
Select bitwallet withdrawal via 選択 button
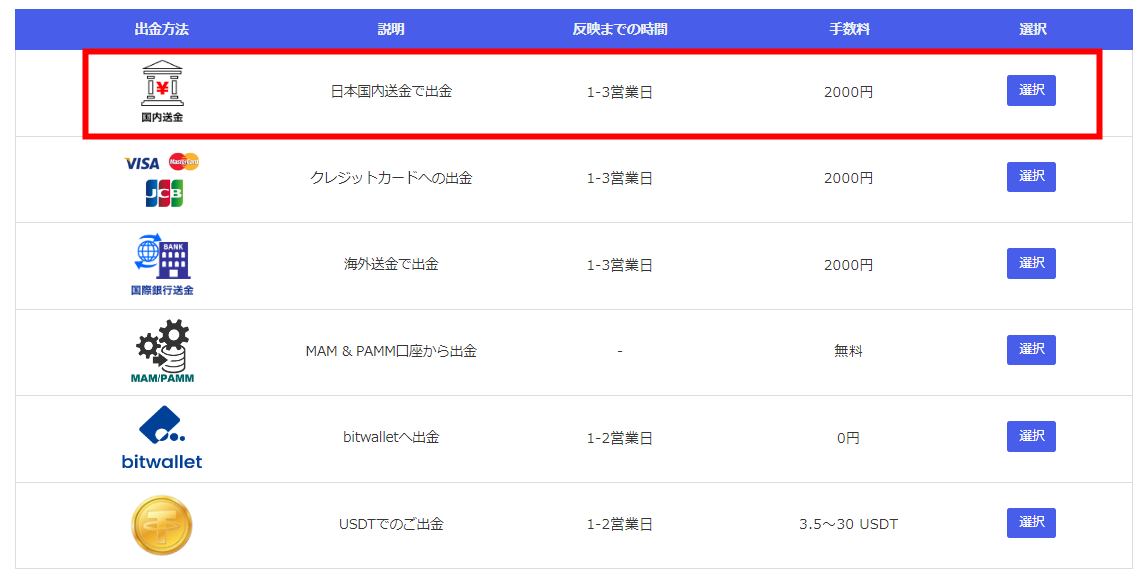pyautogui.click(x=1031, y=436)
